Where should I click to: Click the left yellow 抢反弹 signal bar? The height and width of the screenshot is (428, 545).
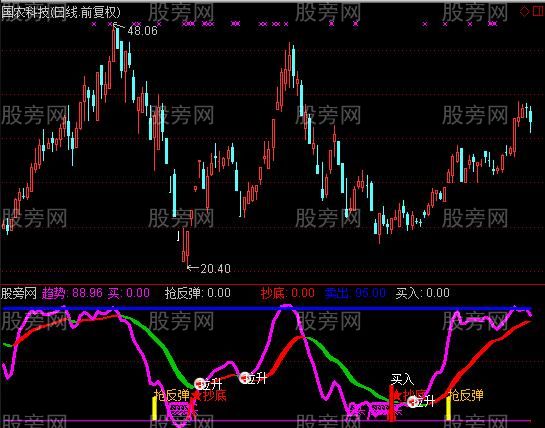(x=154, y=408)
